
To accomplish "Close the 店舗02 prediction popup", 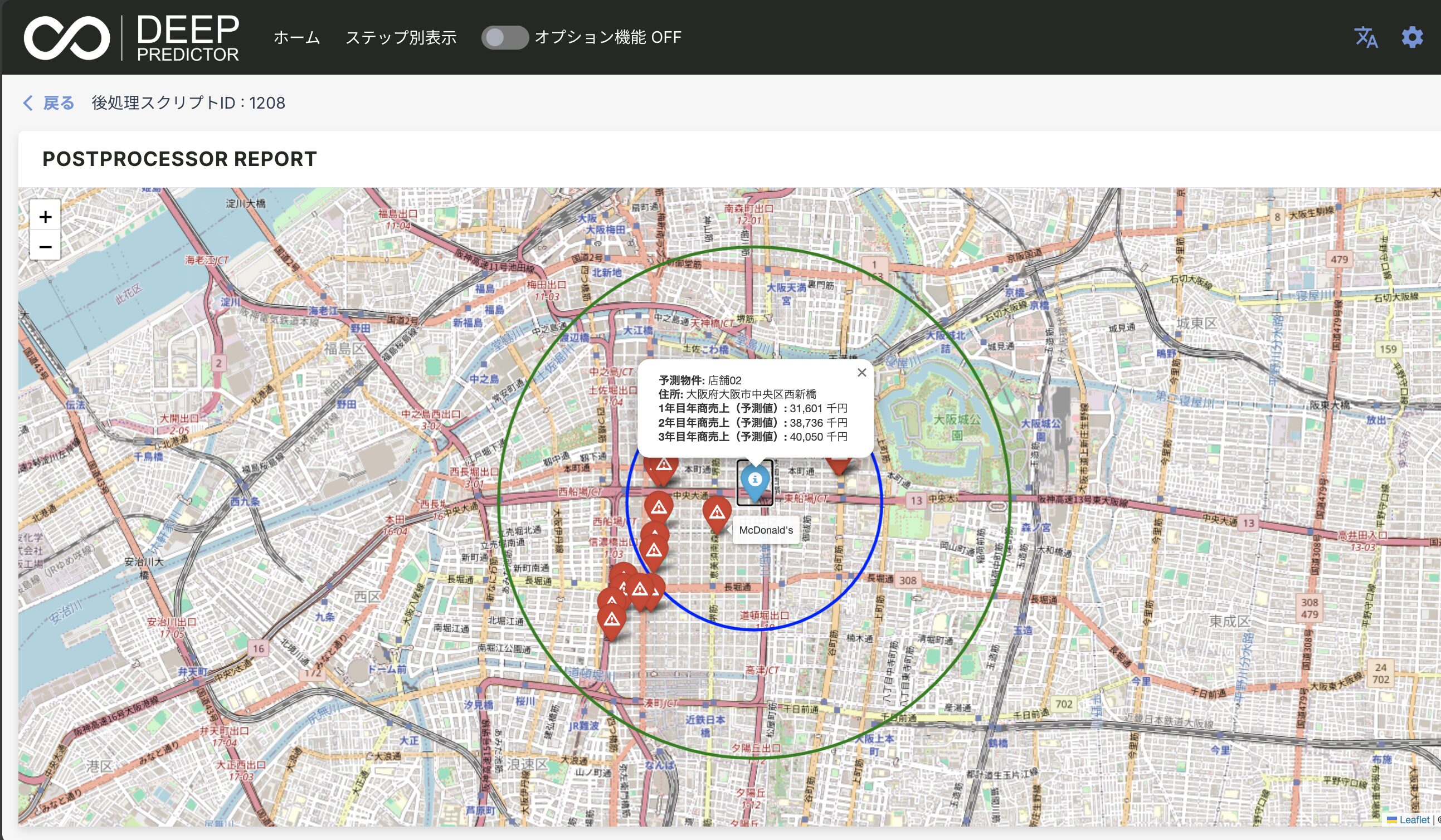I will [x=861, y=373].
